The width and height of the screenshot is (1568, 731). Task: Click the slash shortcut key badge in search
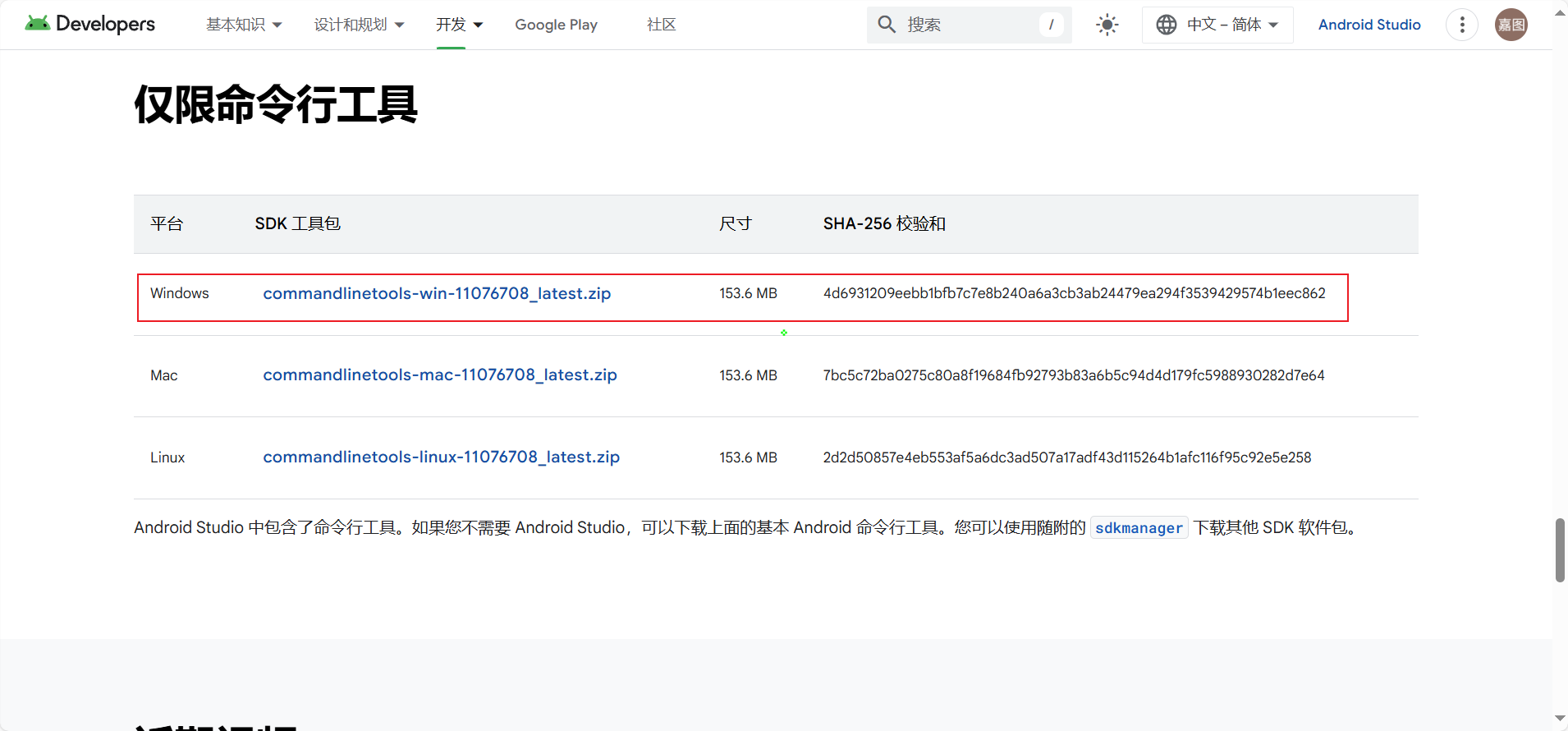(1051, 25)
